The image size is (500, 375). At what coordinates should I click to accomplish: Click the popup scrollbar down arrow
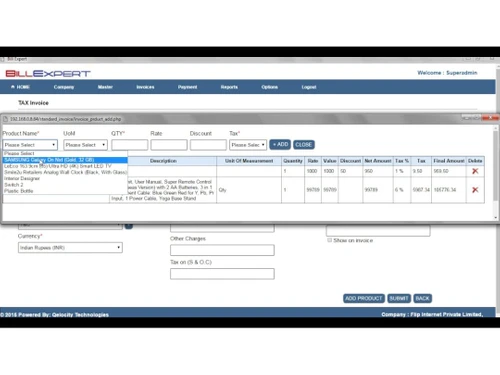(x=496, y=217)
